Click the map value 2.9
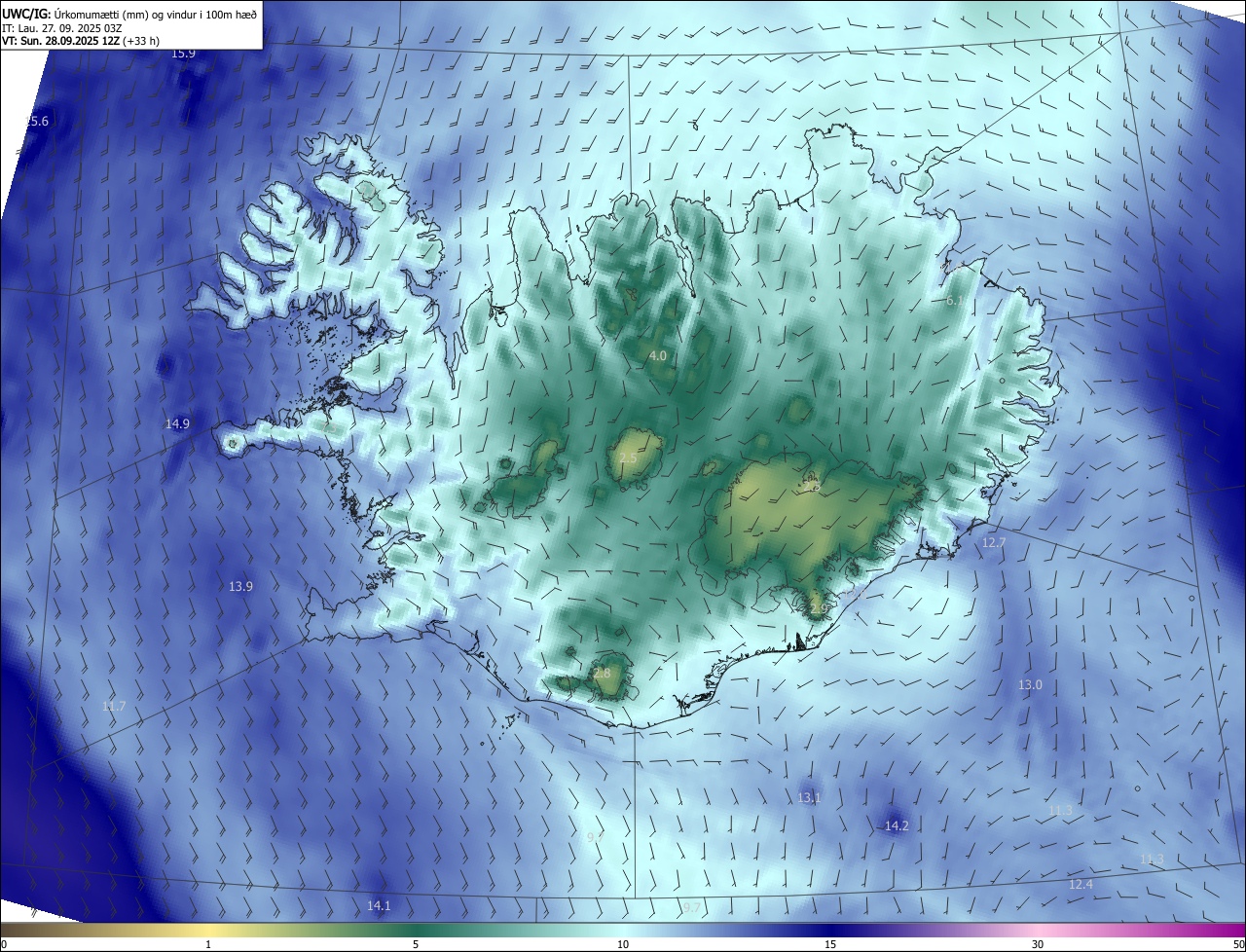This screenshot has width=1246, height=952. [819, 608]
